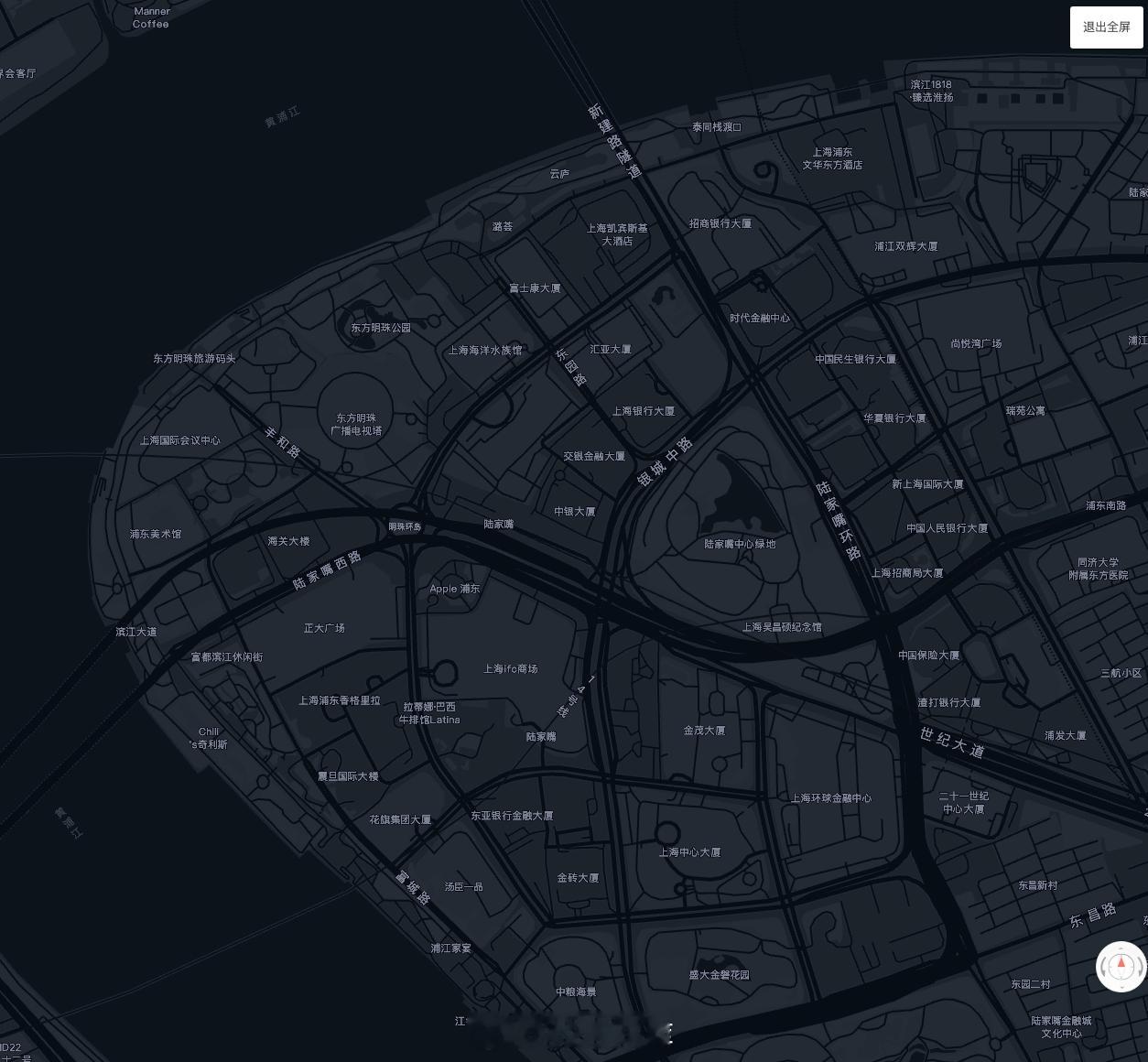
Task: Click the 泰同栈渡口 ferry label
Action: point(717,127)
